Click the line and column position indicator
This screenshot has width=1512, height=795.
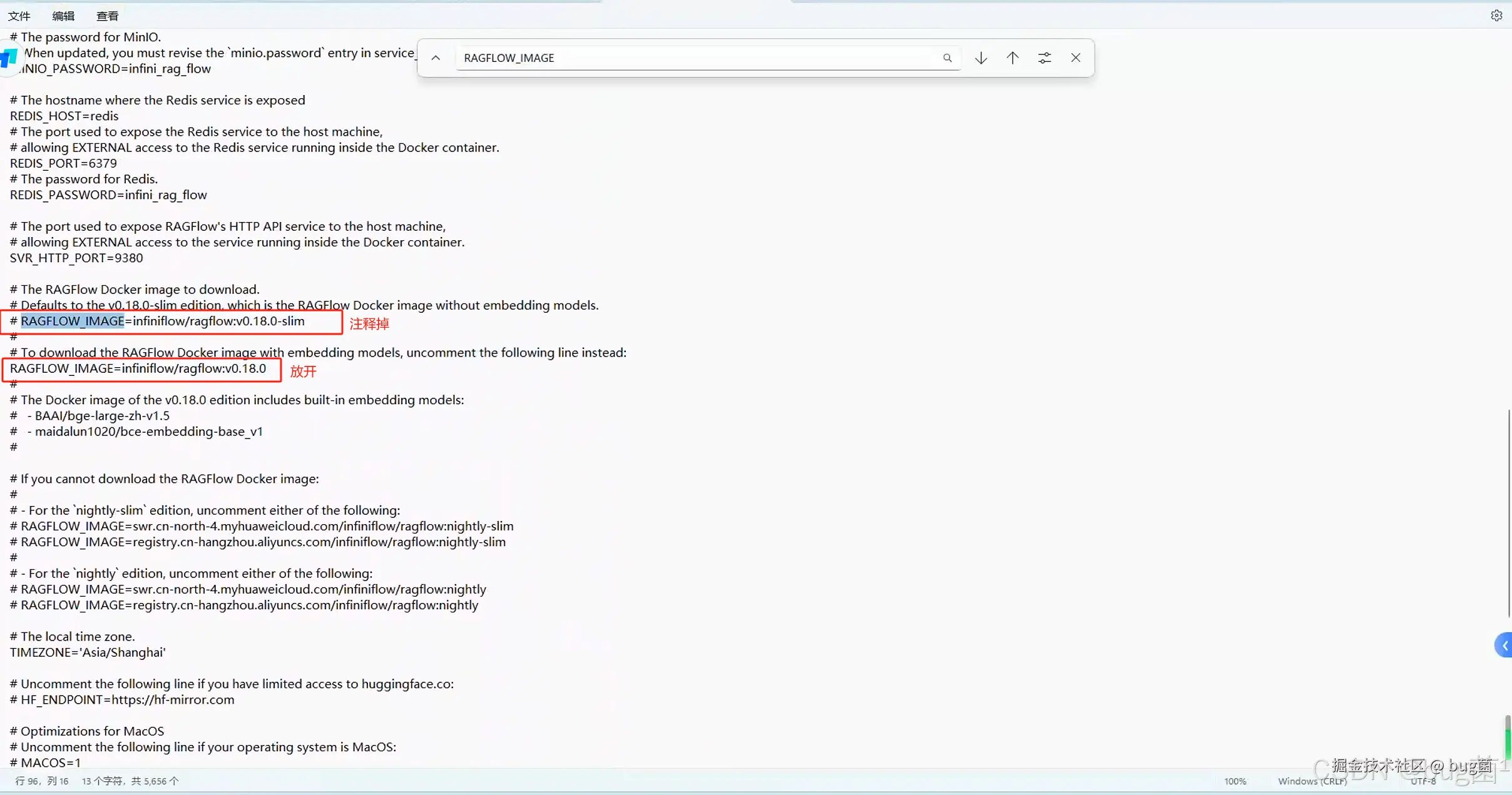click(42, 781)
